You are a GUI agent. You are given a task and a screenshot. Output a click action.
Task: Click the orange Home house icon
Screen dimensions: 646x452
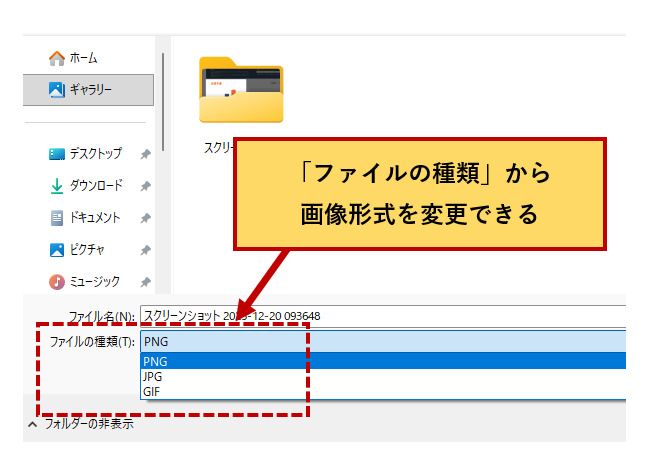[57, 58]
